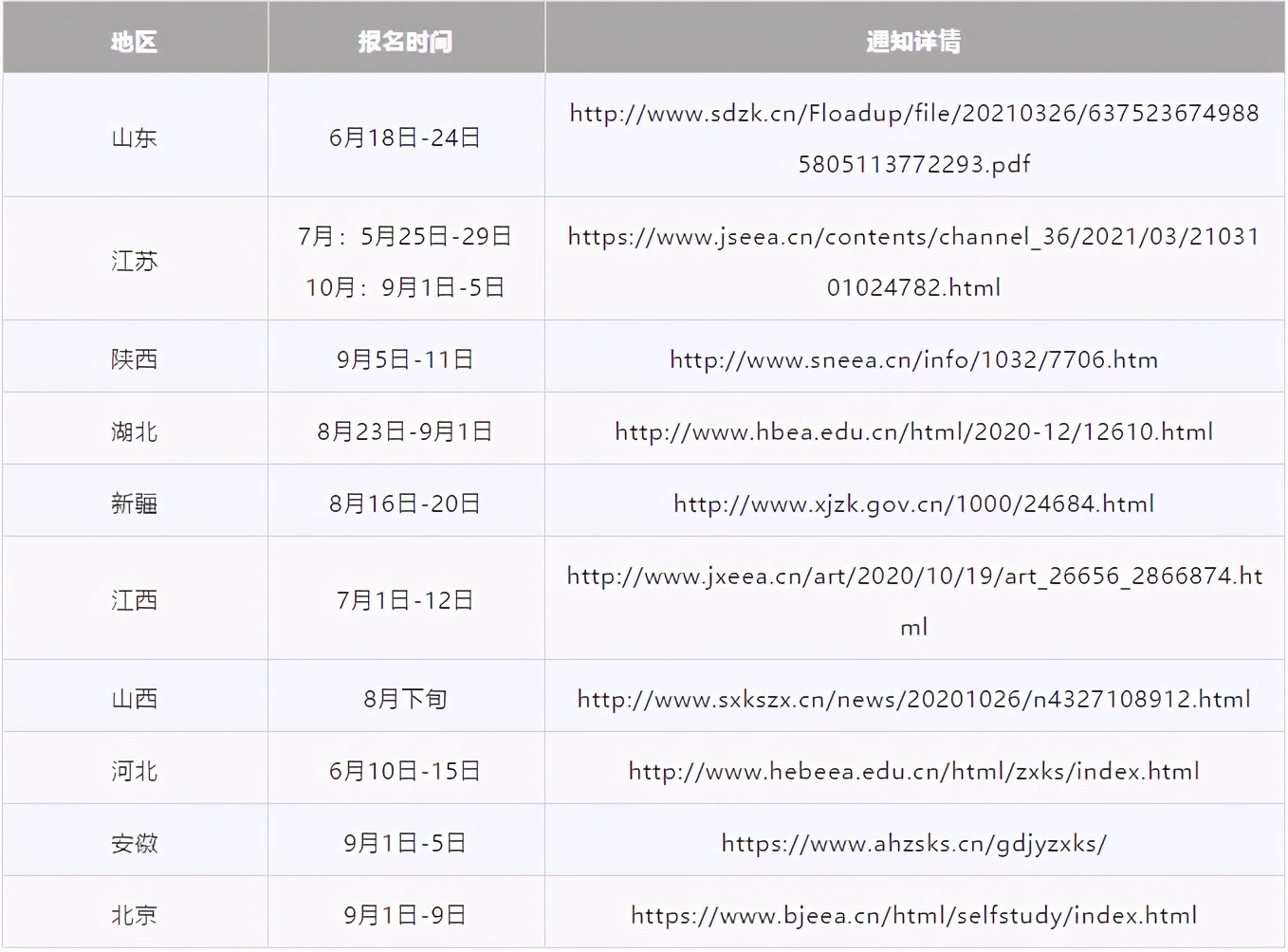This screenshot has height=952, width=1288.
Task: Open the sneea.cn info link
Action: pyautogui.click(x=913, y=359)
